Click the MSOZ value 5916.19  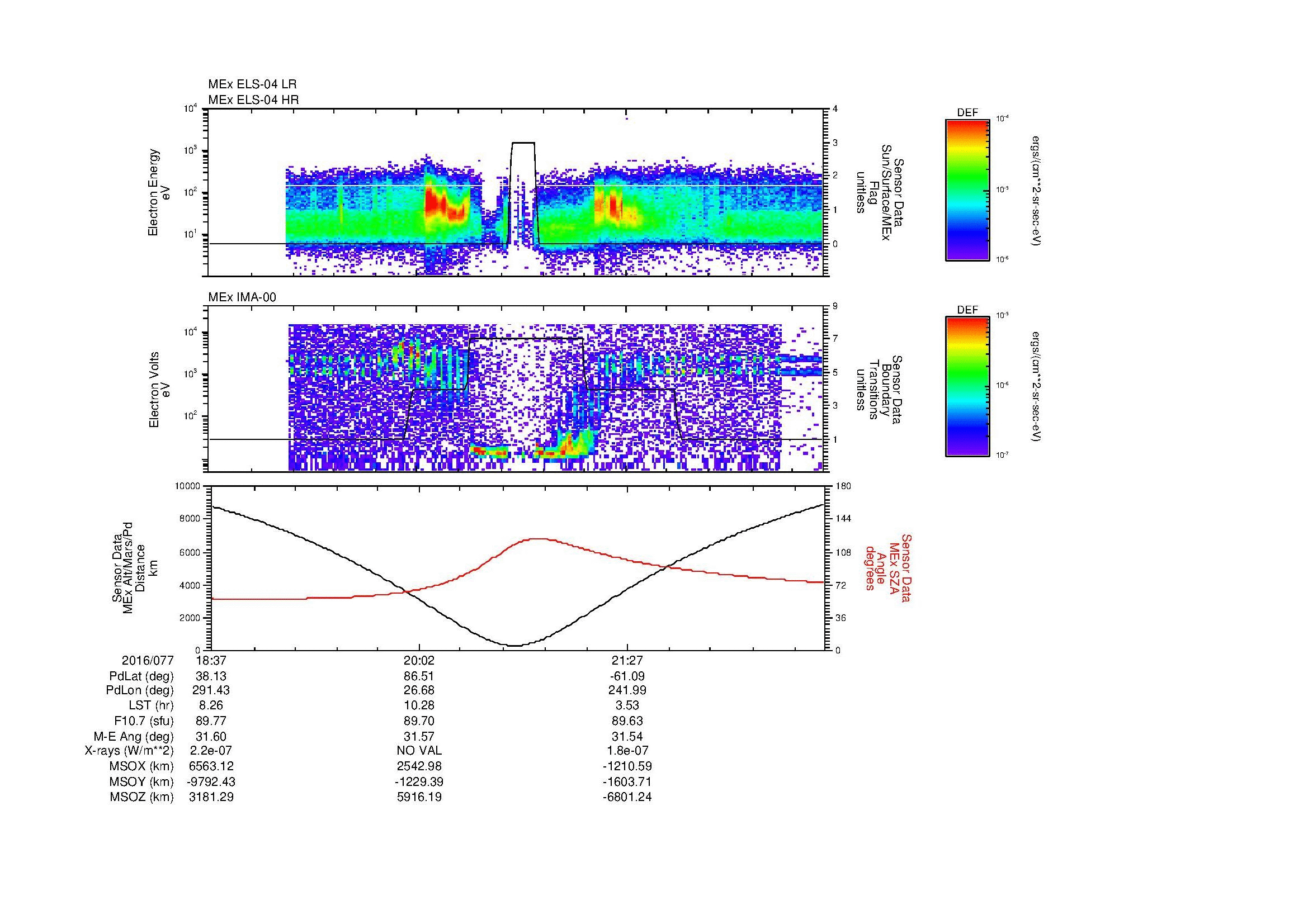click(419, 797)
